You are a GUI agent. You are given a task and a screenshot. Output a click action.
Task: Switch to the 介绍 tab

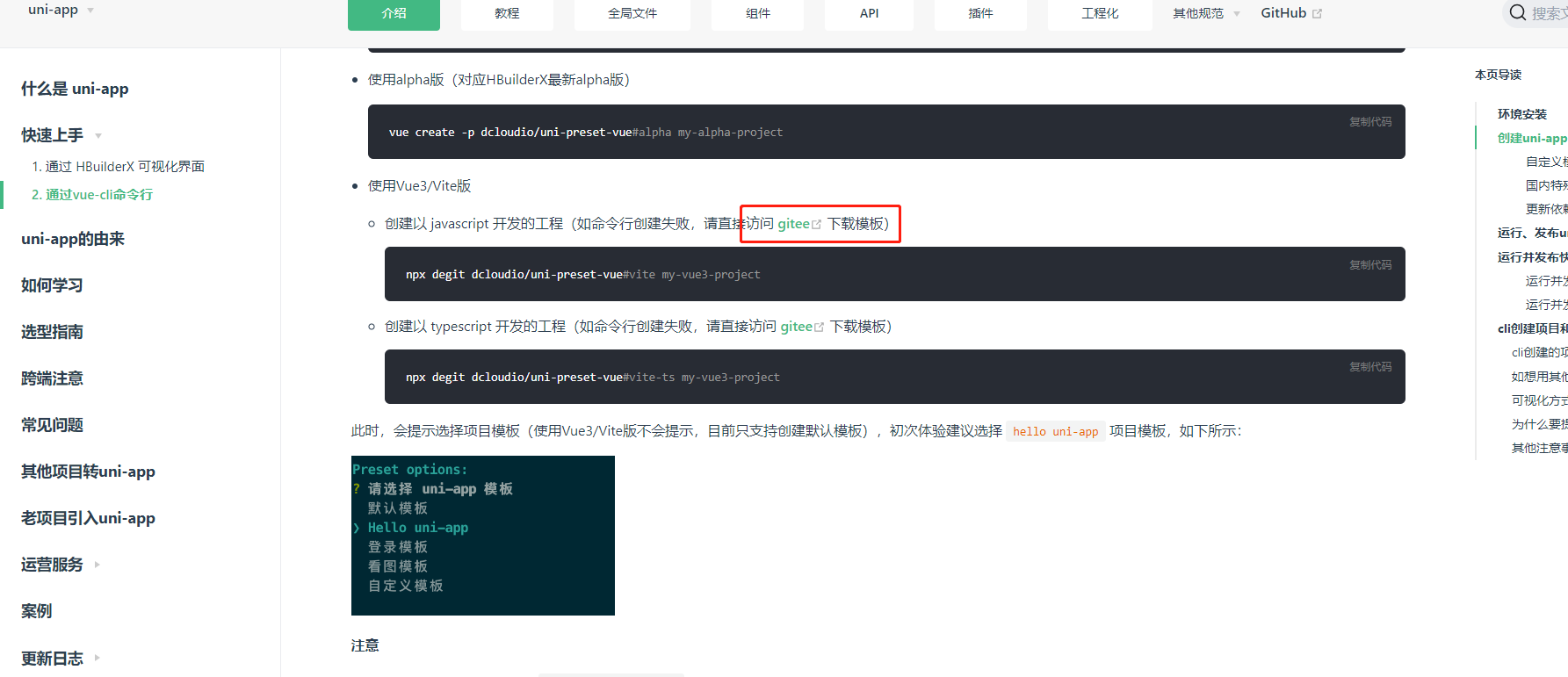coord(394,13)
